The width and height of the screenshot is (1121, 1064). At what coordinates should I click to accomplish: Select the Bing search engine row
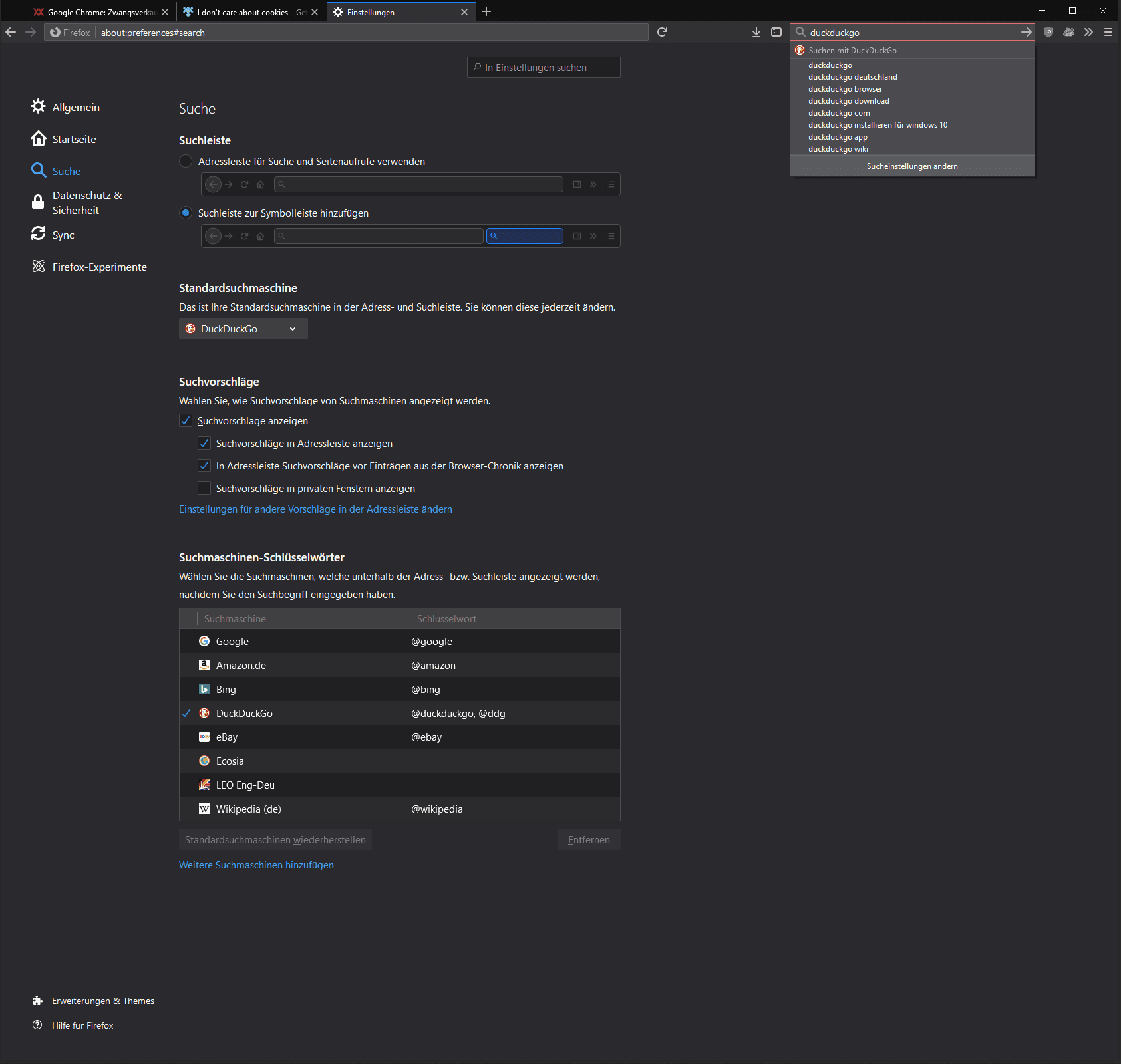[400, 689]
